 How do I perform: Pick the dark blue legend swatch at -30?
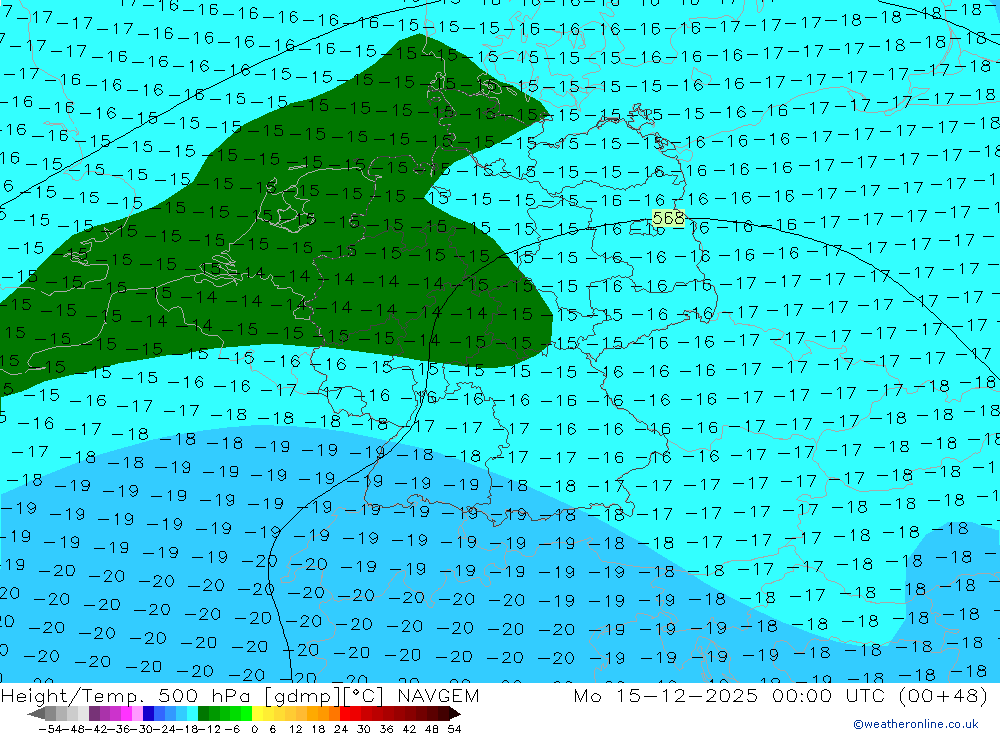tap(148, 714)
